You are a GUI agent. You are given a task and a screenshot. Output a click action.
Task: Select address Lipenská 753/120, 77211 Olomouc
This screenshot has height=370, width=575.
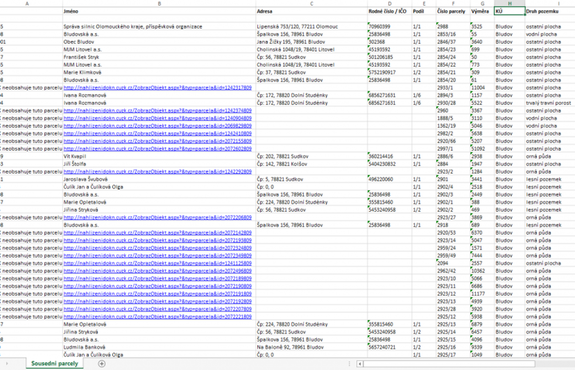(x=311, y=27)
